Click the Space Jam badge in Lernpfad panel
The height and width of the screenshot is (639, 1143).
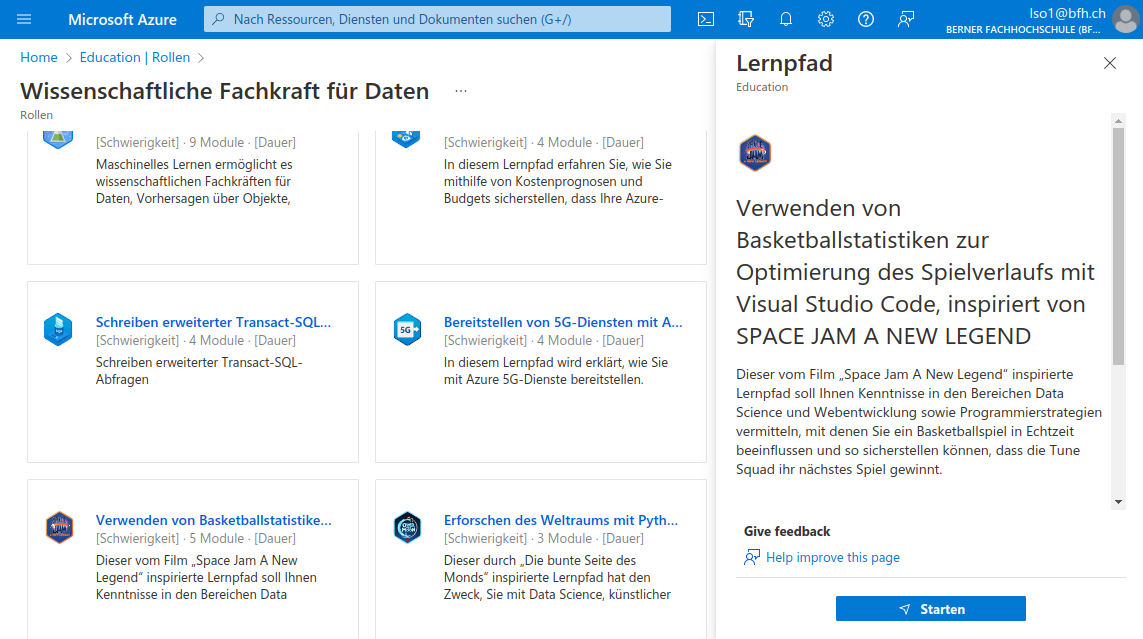[x=754, y=153]
